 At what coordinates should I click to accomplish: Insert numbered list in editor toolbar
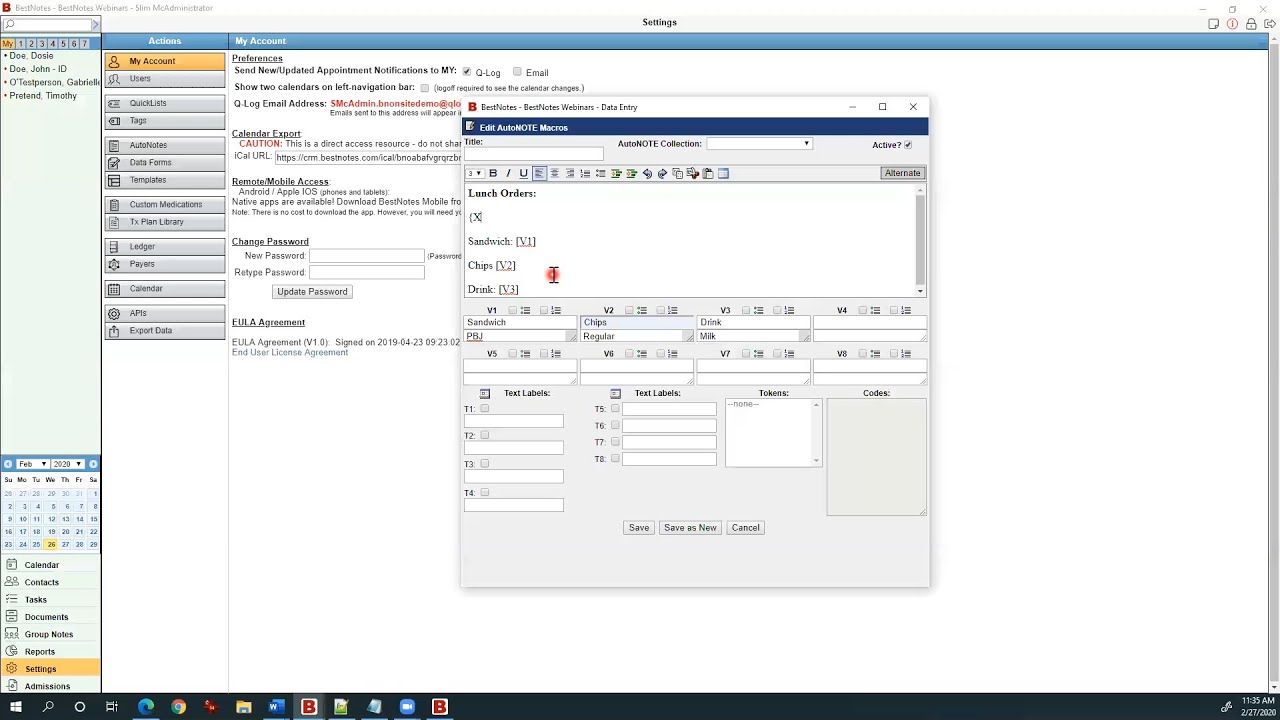tap(585, 173)
